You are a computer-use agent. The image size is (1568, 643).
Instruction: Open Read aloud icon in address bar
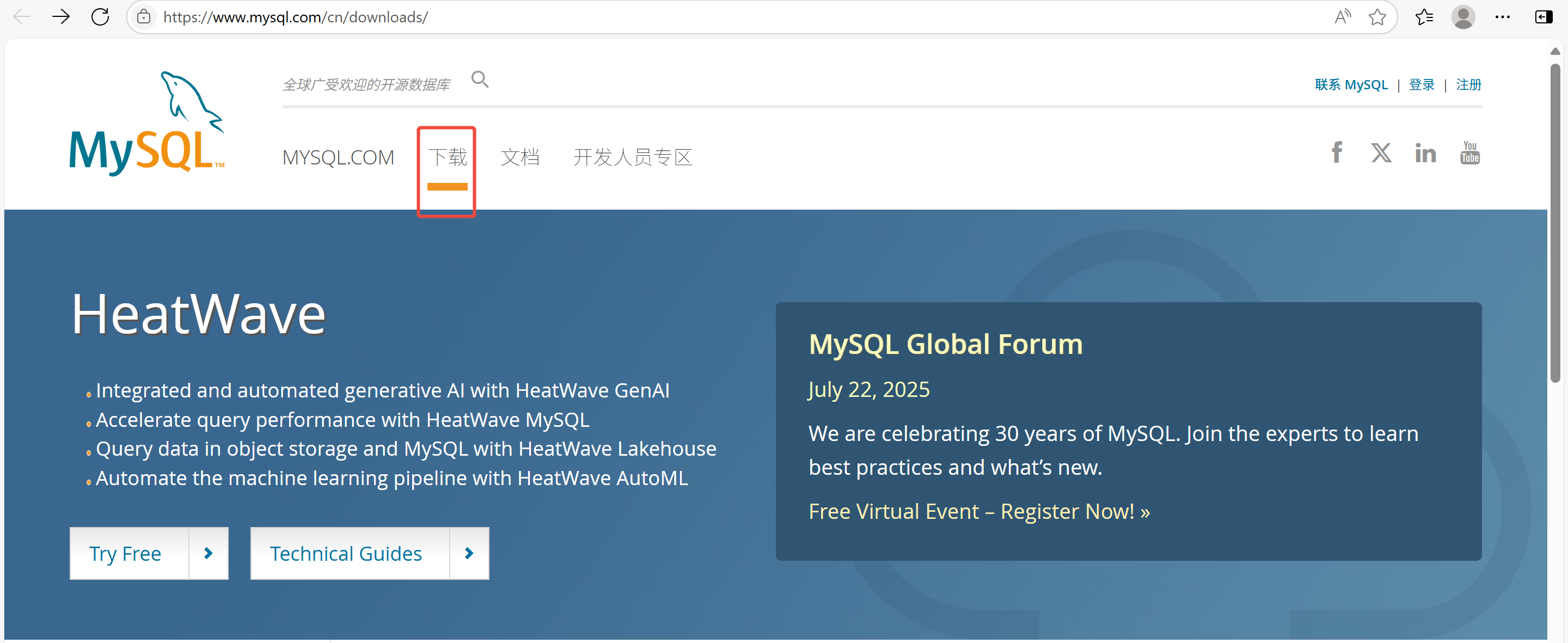pyautogui.click(x=1342, y=17)
